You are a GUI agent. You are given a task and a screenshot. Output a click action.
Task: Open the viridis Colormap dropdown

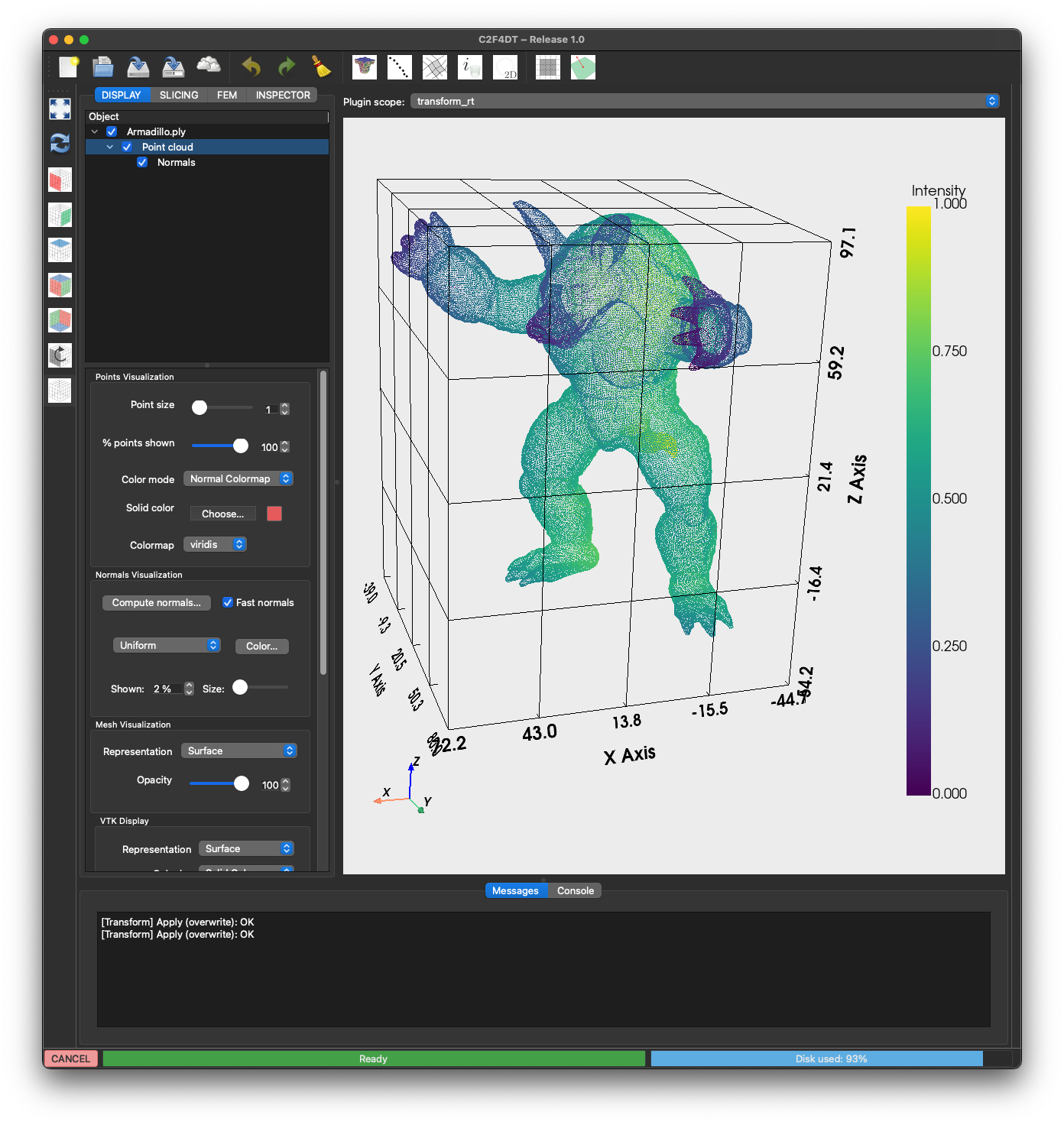point(215,544)
